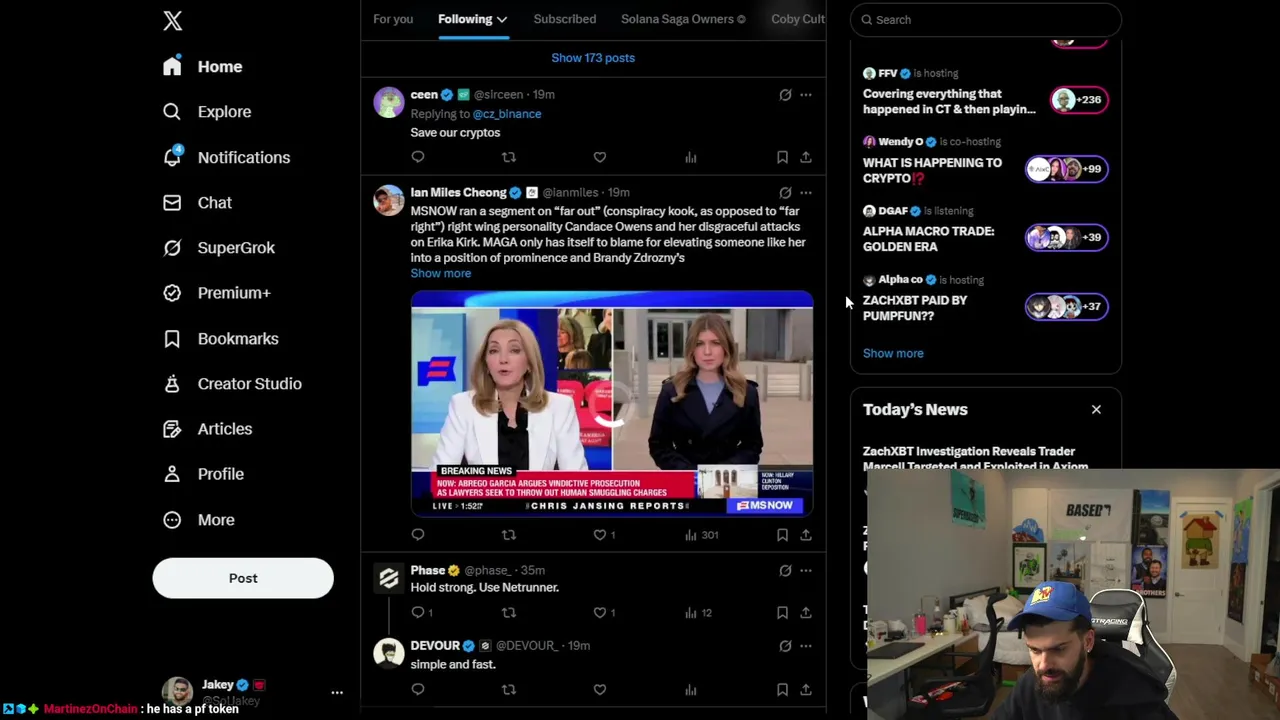Screen dimensions: 1280x720
Task: Open more options on Phase's post
Action: click(x=806, y=571)
